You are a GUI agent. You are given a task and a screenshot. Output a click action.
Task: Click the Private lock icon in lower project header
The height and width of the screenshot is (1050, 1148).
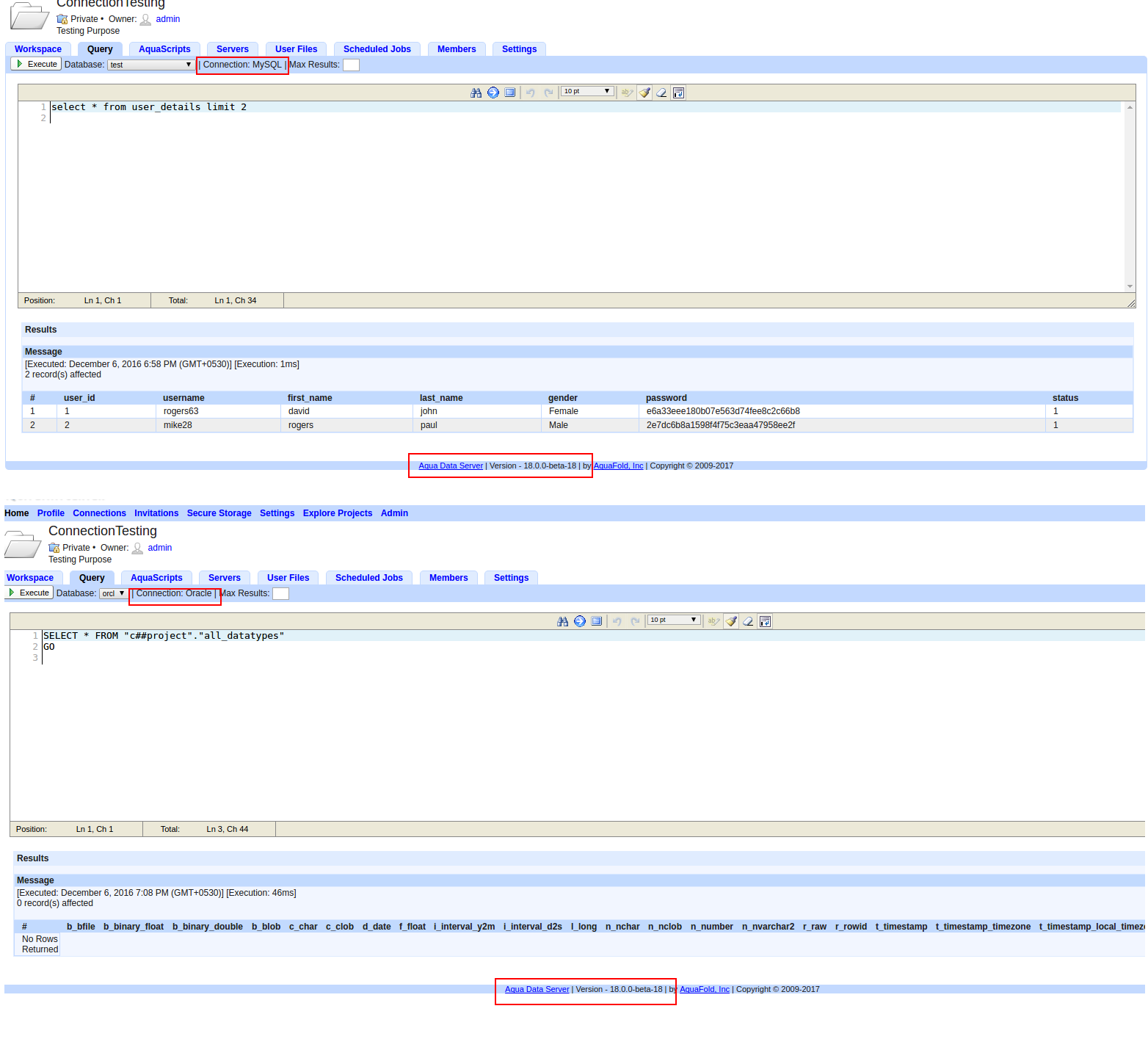(54, 548)
